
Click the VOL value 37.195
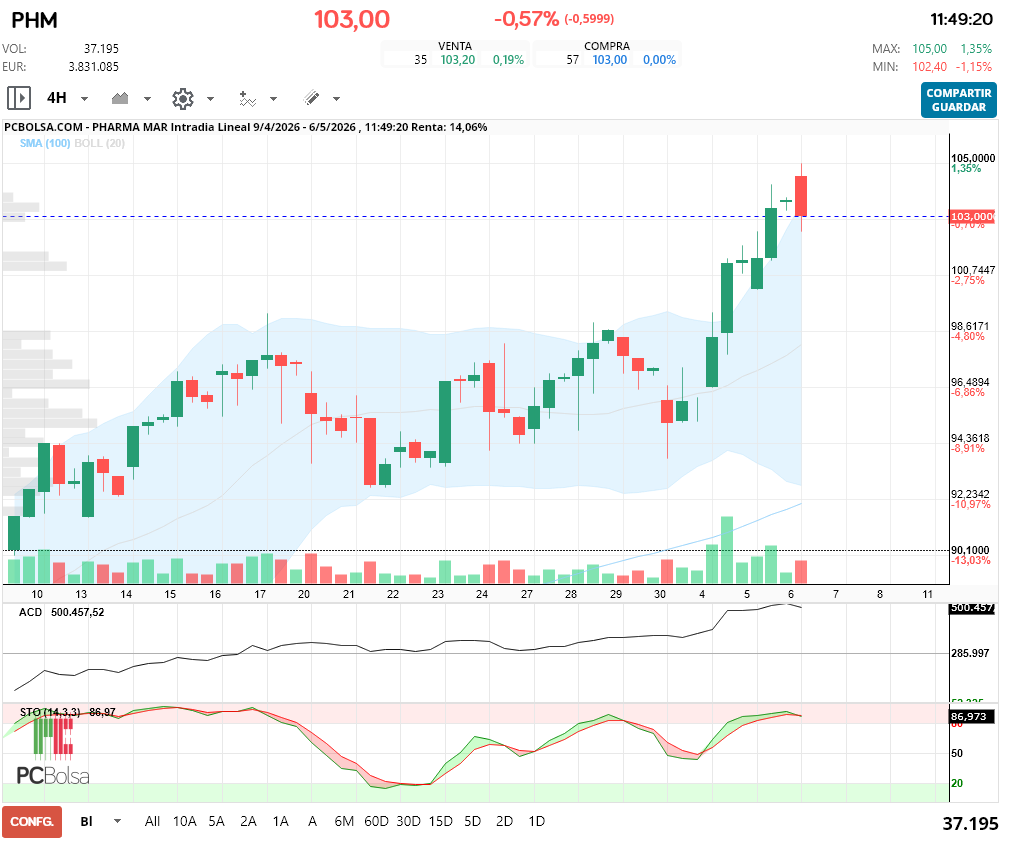[x=101, y=48]
